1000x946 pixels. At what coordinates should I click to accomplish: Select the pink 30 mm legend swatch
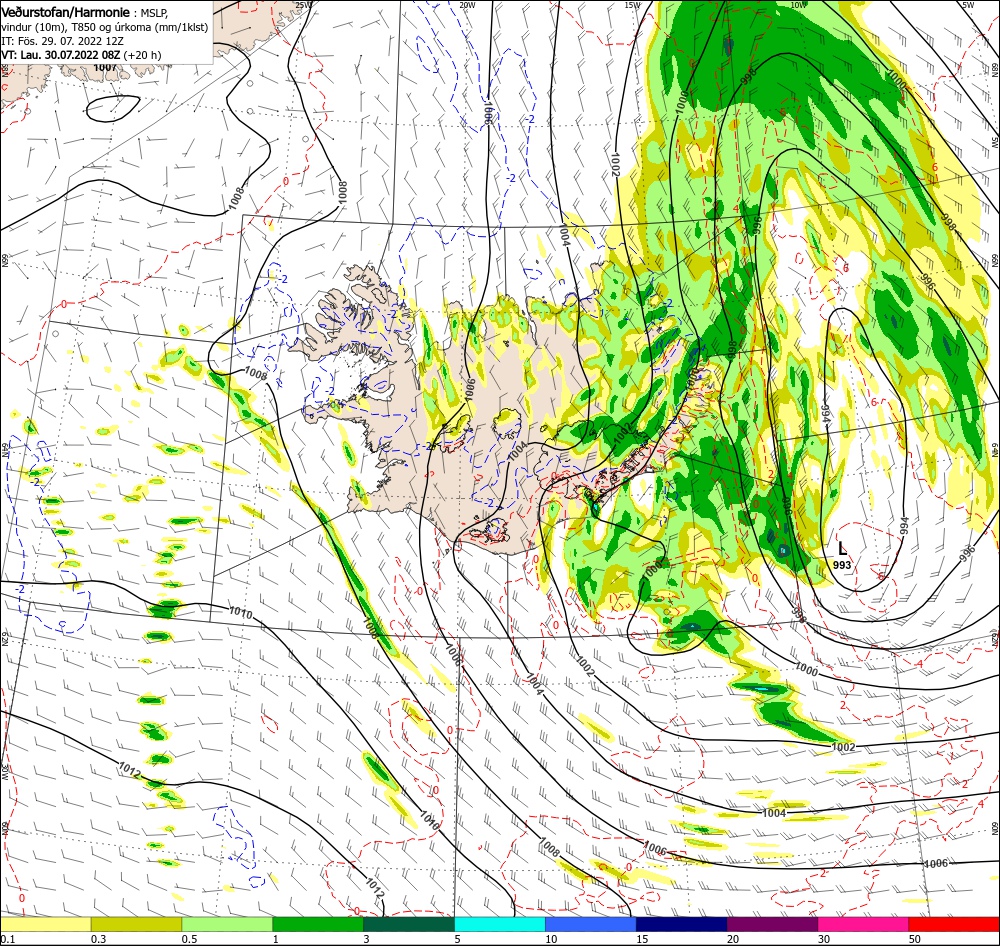863,924
